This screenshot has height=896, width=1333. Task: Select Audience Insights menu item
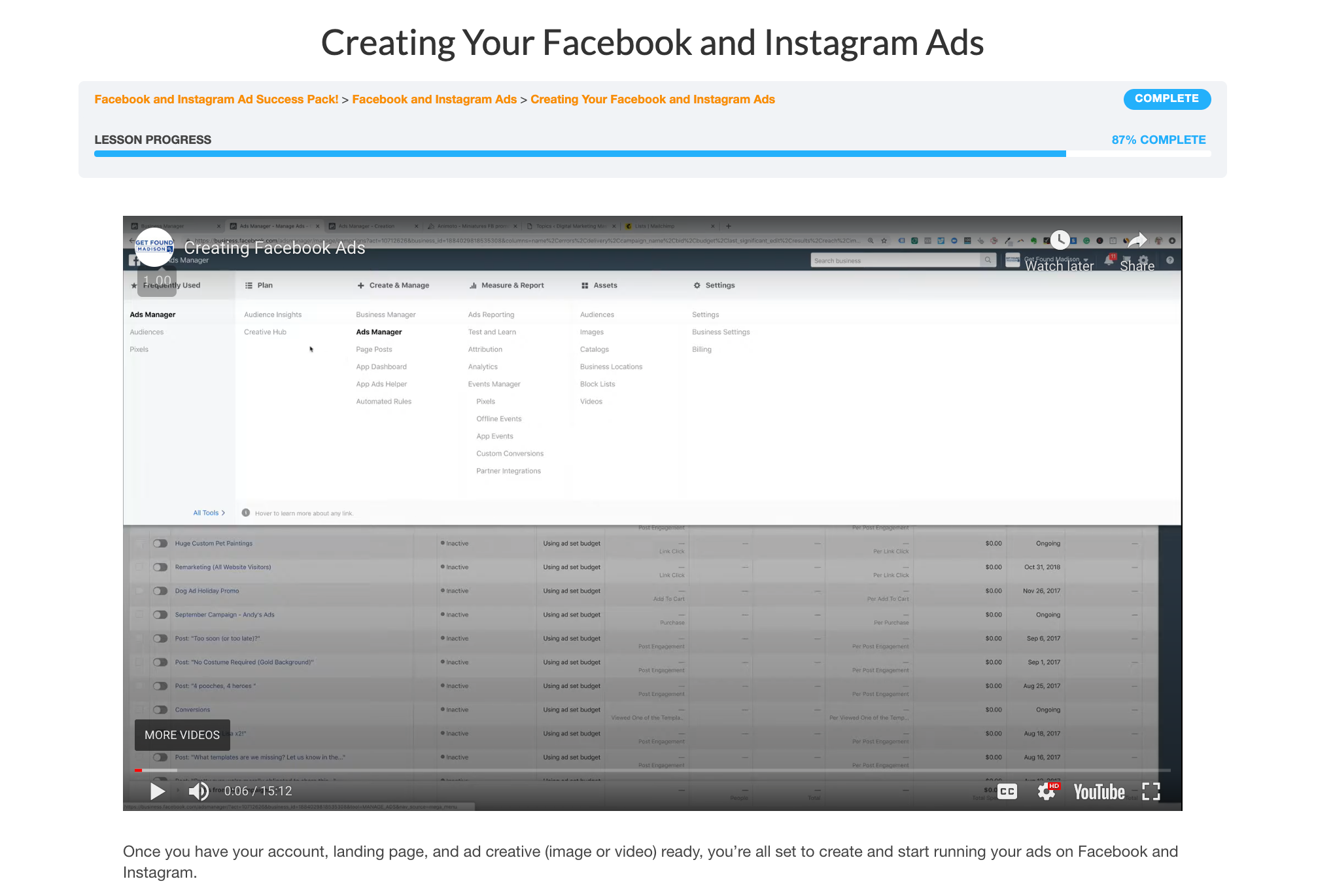click(273, 315)
